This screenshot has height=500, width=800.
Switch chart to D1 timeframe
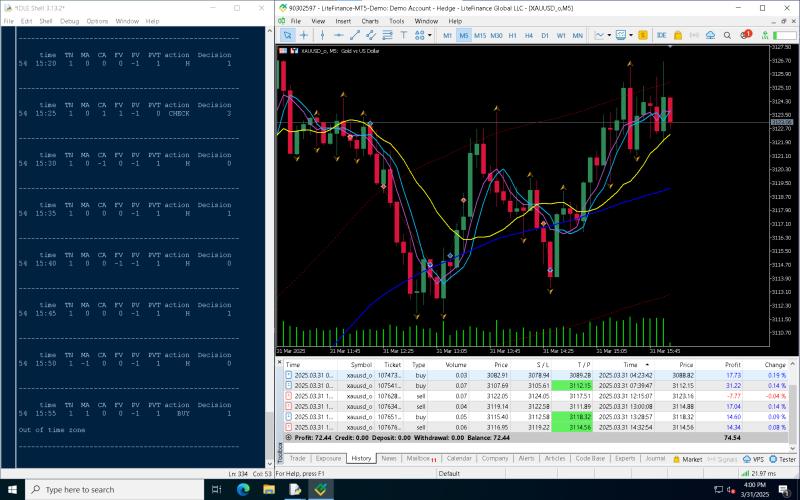(545, 35)
